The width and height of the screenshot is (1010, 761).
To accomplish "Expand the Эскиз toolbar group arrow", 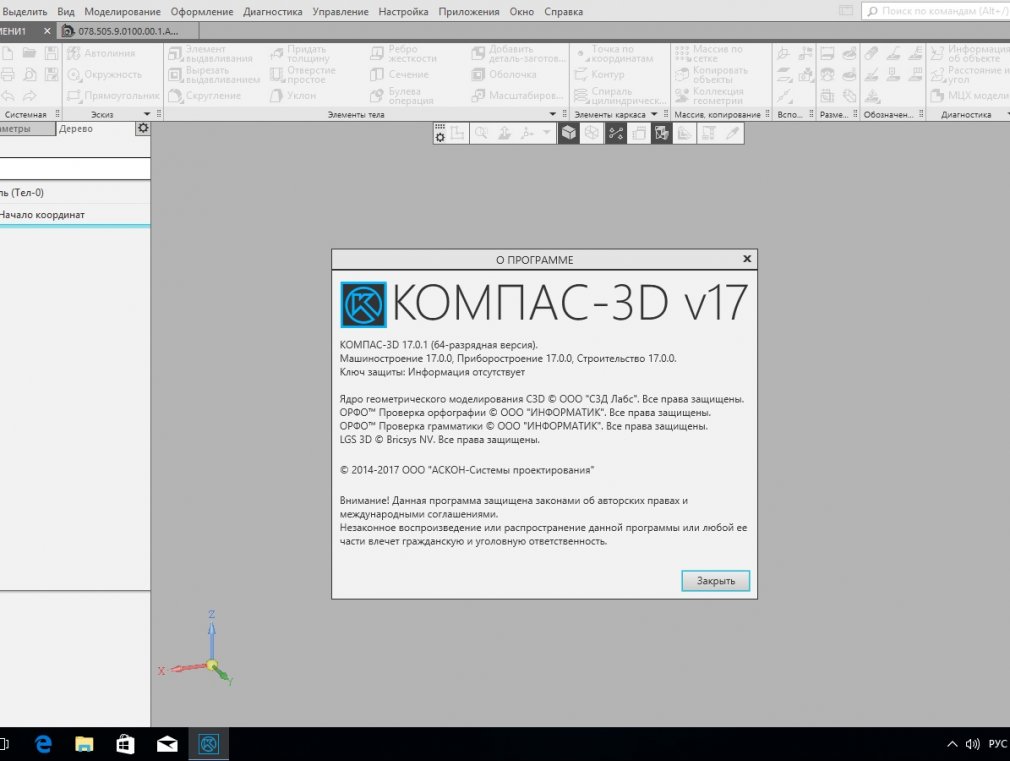I will click(147, 114).
